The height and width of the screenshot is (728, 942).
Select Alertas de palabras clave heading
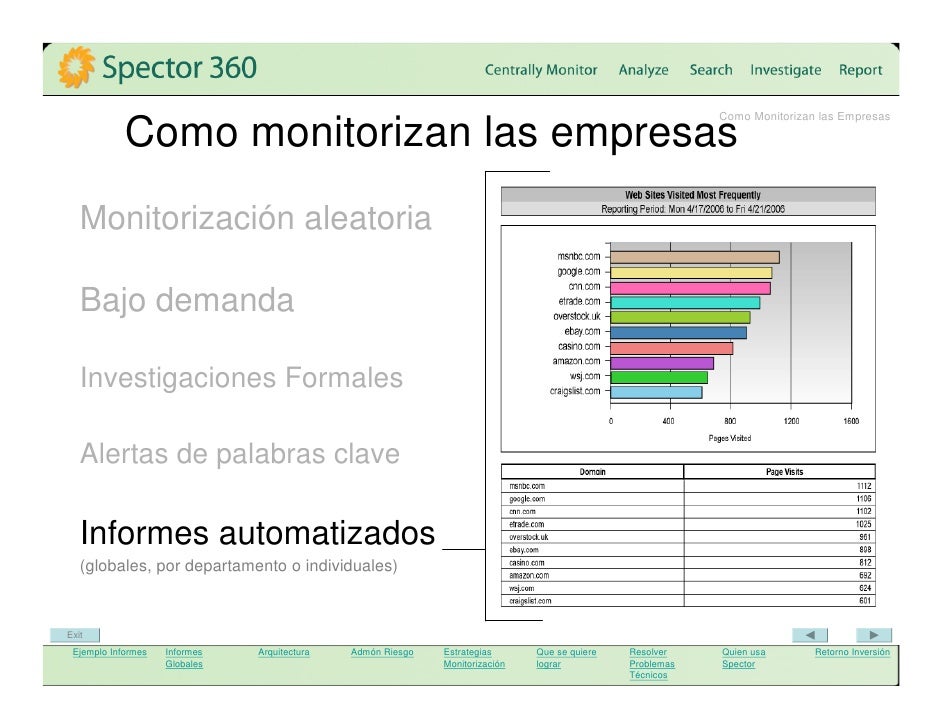(x=240, y=453)
